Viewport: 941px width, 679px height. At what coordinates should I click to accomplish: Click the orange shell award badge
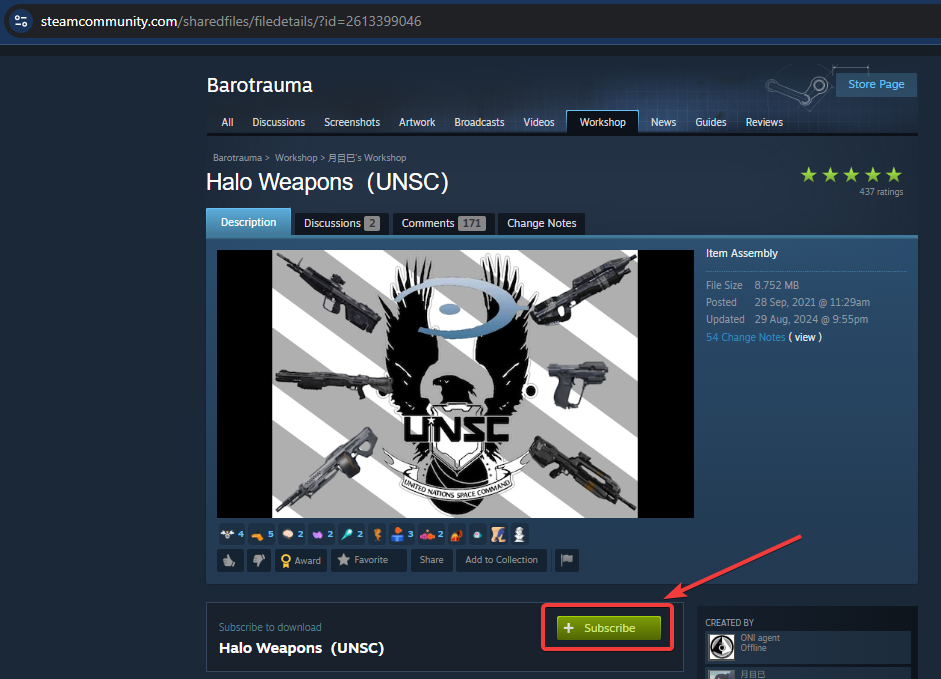tap(457, 534)
